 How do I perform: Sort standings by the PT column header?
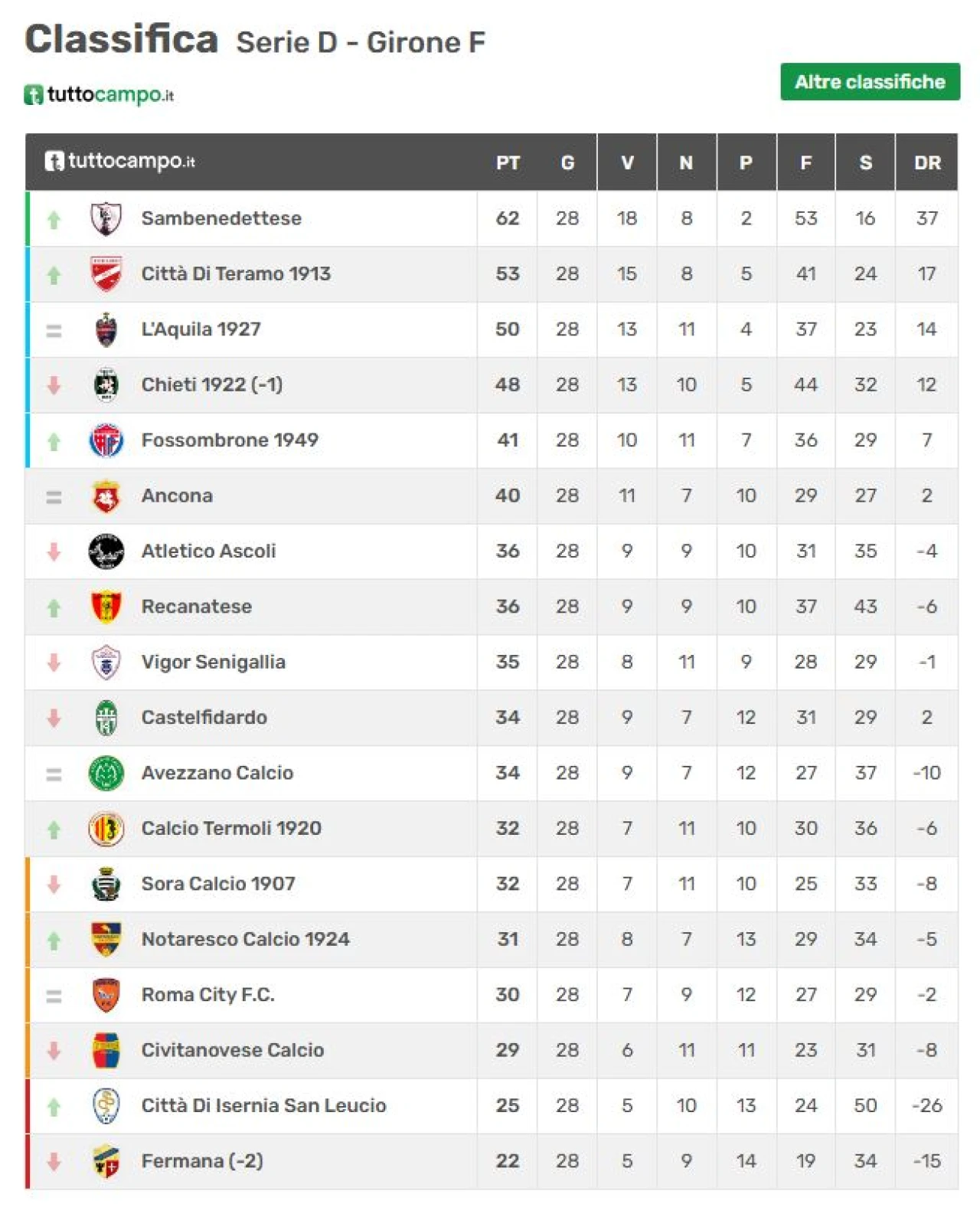pos(508,162)
